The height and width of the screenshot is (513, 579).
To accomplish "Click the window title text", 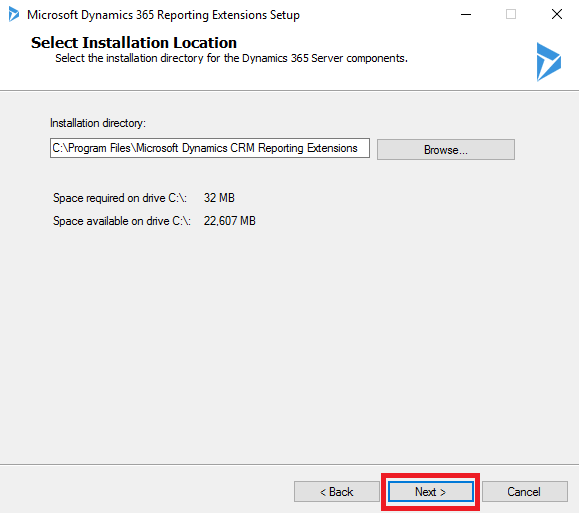I will click(x=163, y=15).
